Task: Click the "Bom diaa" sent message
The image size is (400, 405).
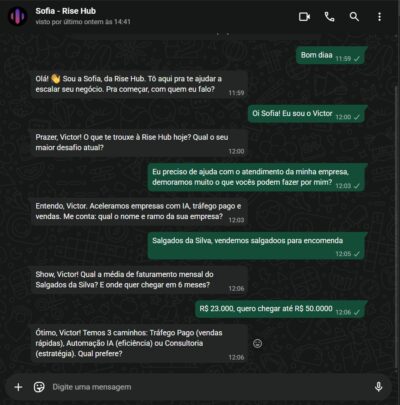Action: (x=331, y=55)
